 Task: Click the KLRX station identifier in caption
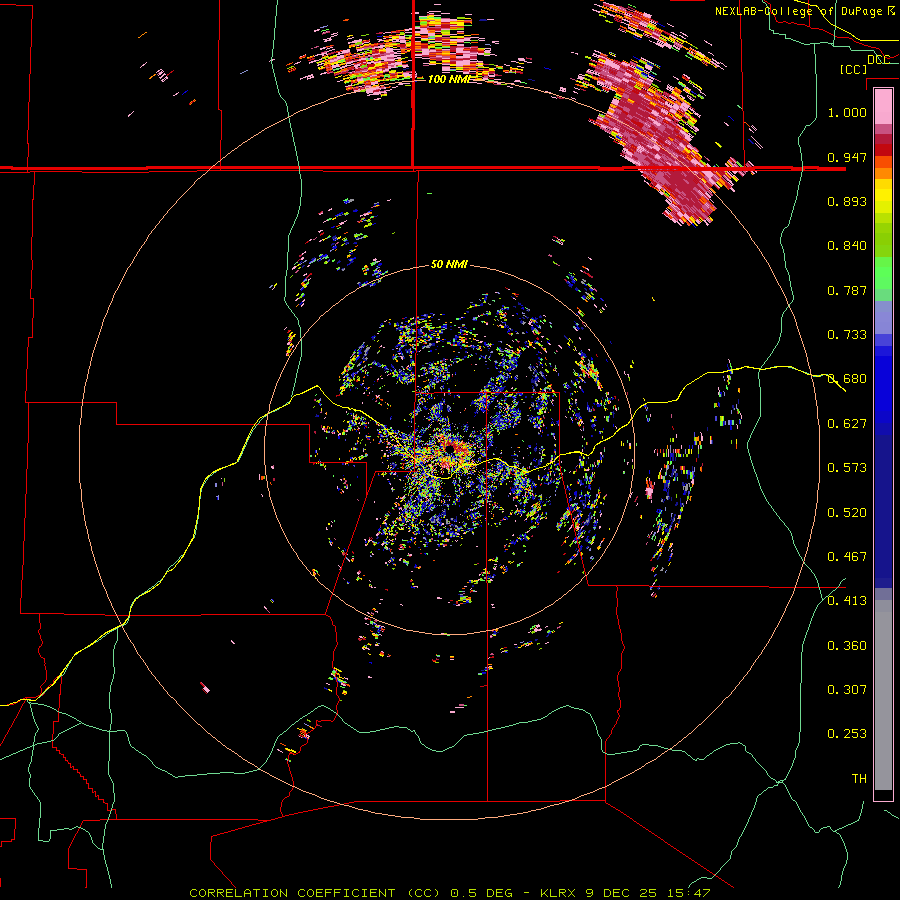[x=557, y=893]
